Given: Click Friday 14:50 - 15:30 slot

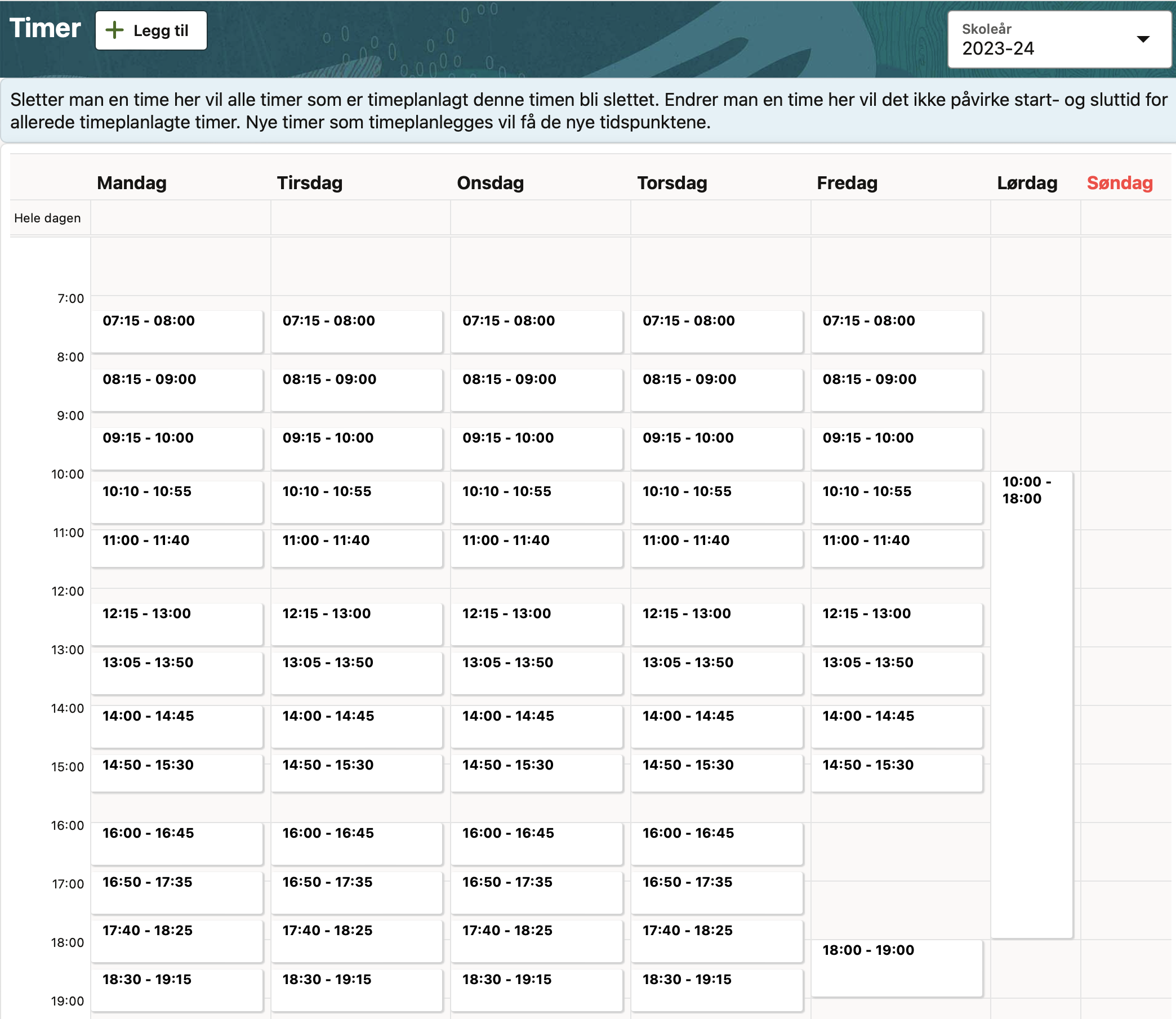Looking at the screenshot, I should [x=896, y=772].
